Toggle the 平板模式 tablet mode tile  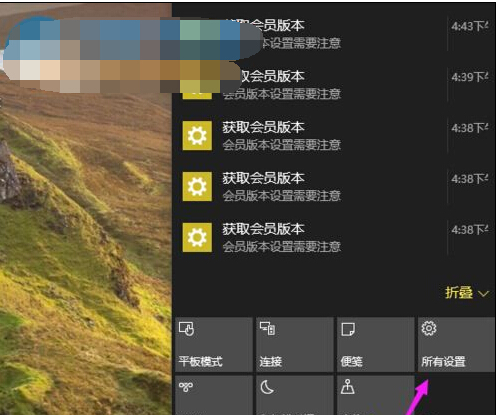click(214, 345)
